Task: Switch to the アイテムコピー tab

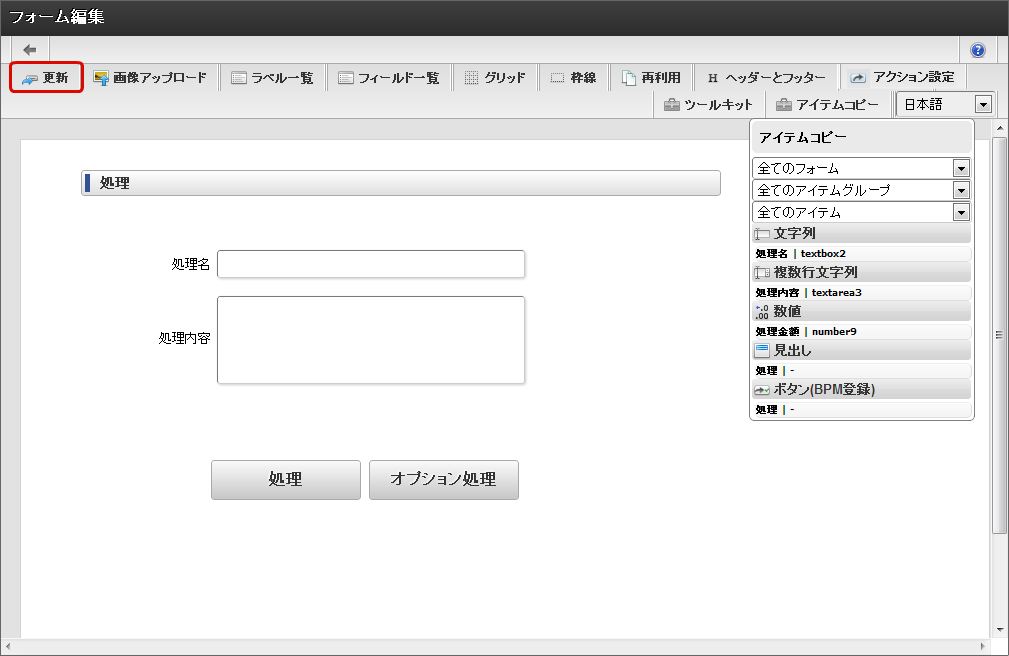Action: (827, 105)
